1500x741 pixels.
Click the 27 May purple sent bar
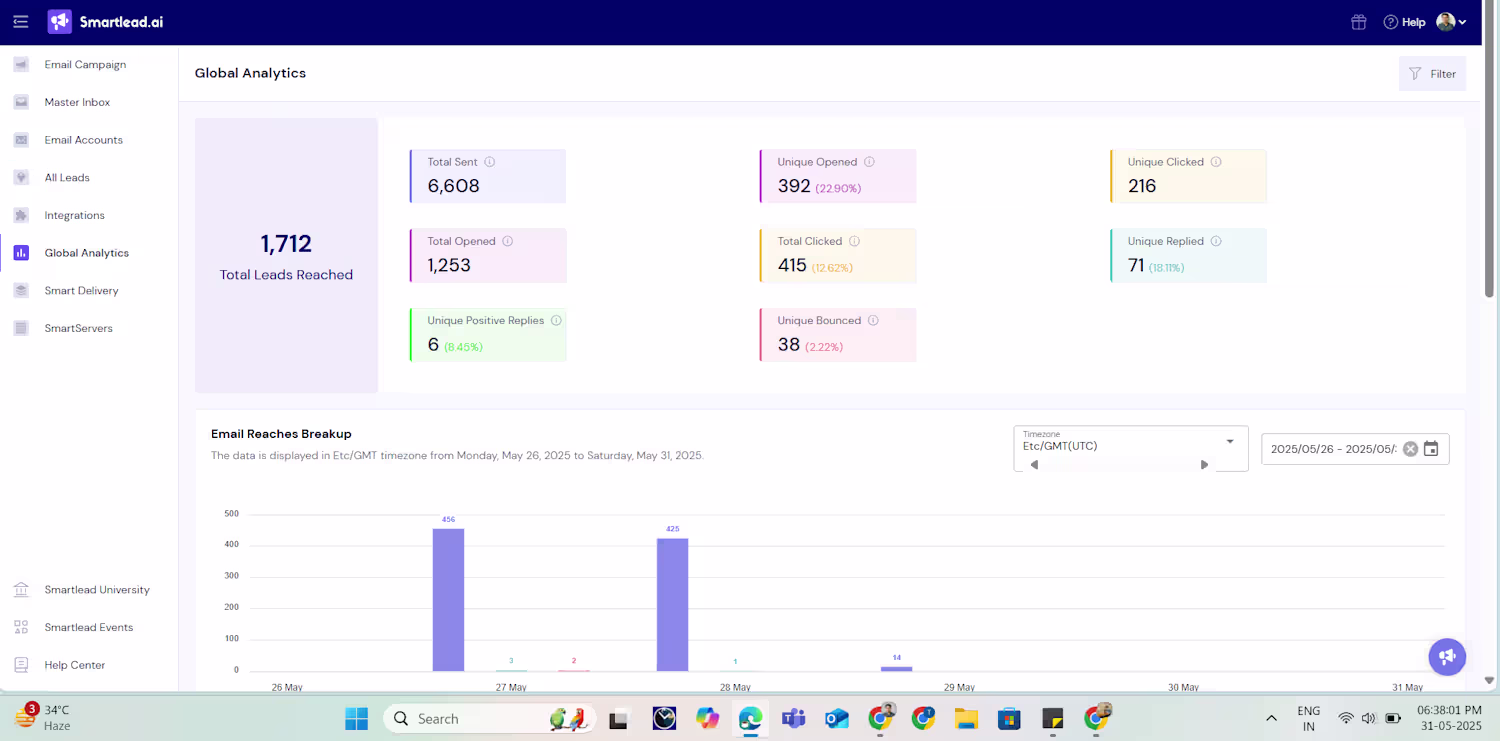448,599
